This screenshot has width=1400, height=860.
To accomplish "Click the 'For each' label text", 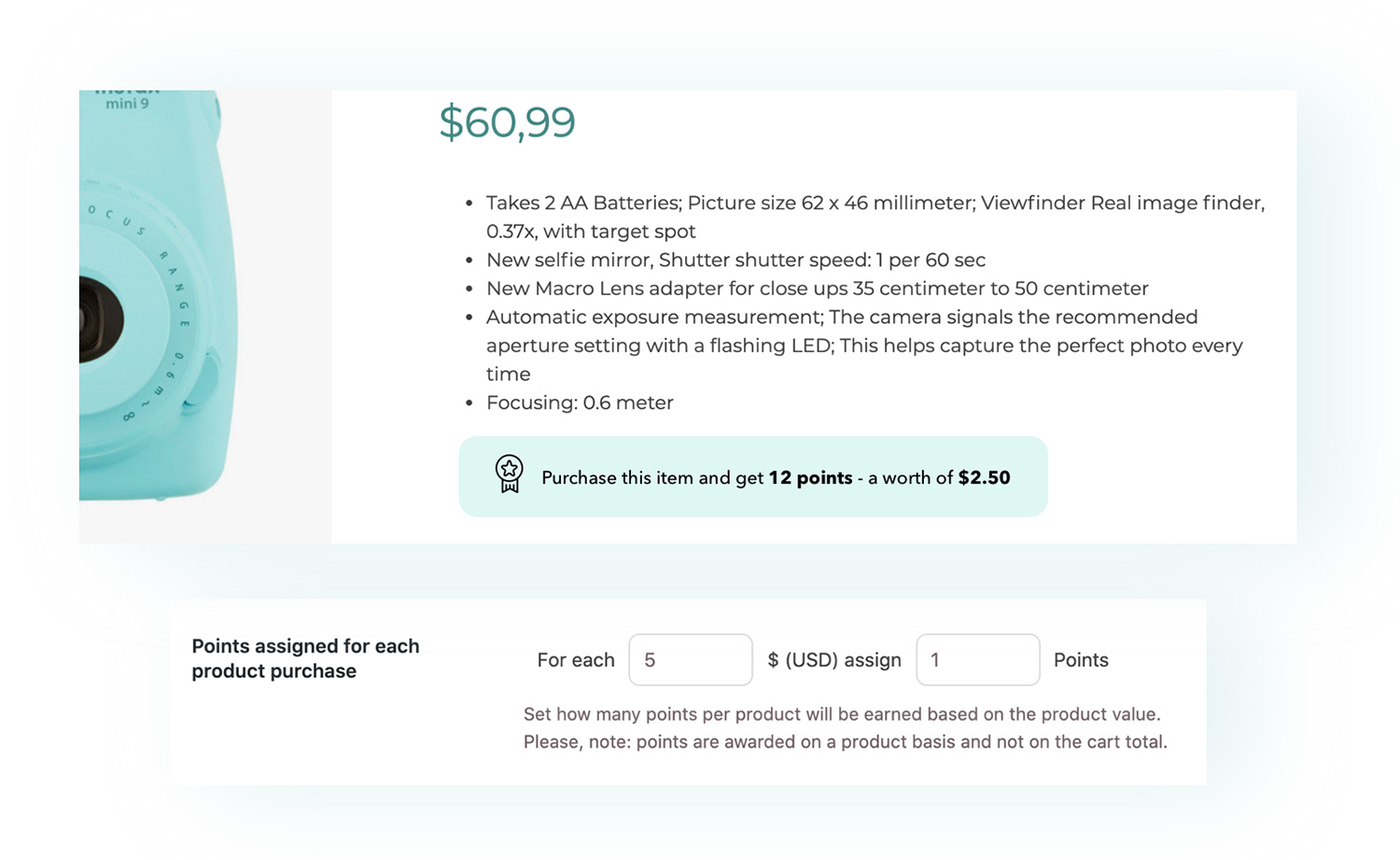I will pos(576,660).
